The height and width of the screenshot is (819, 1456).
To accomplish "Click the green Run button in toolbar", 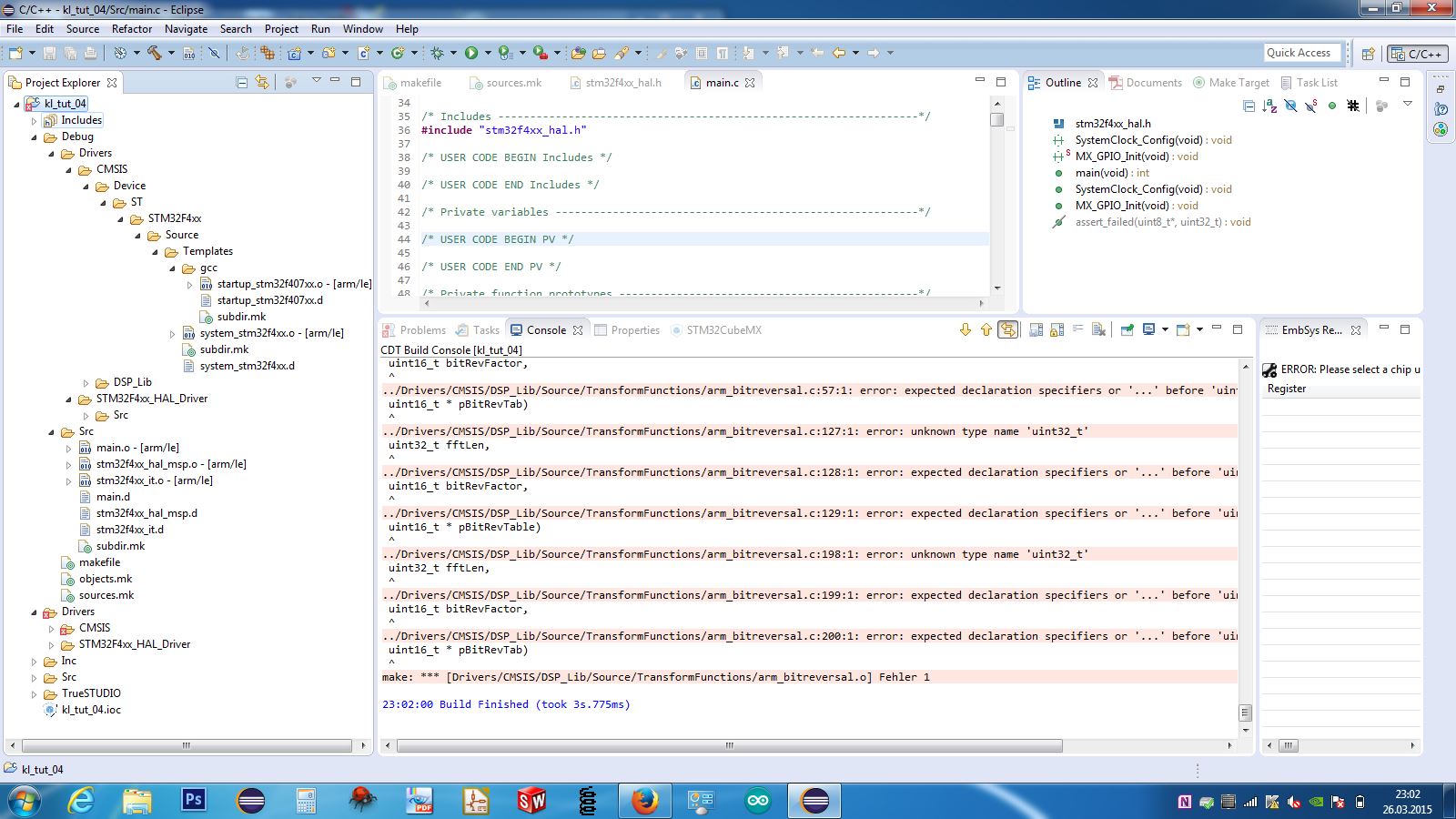I will 471,53.
